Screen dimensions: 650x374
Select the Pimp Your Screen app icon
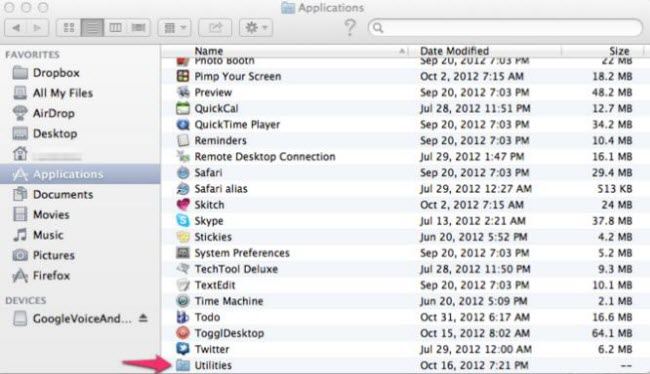(x=183, y=76)
